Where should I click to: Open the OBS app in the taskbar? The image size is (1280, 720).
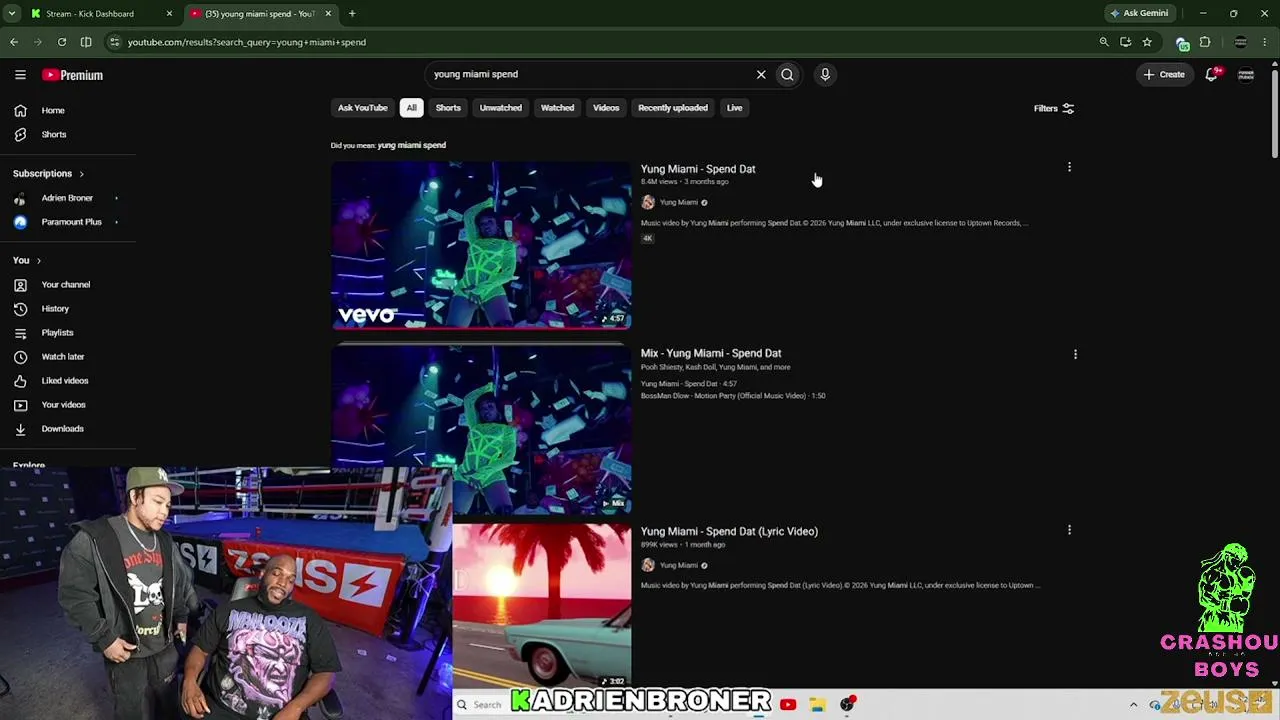coord(847,705)
